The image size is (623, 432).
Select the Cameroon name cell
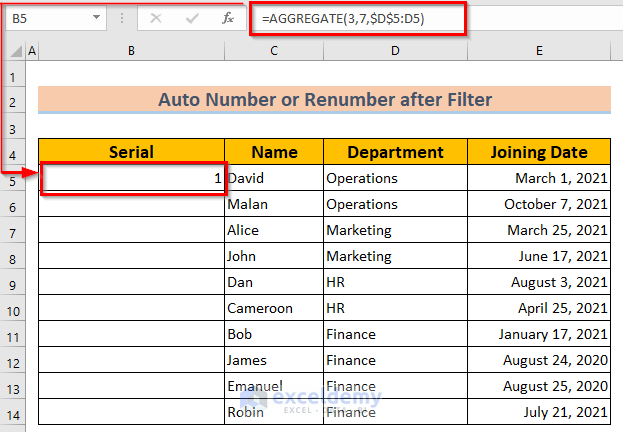[273, 309]
